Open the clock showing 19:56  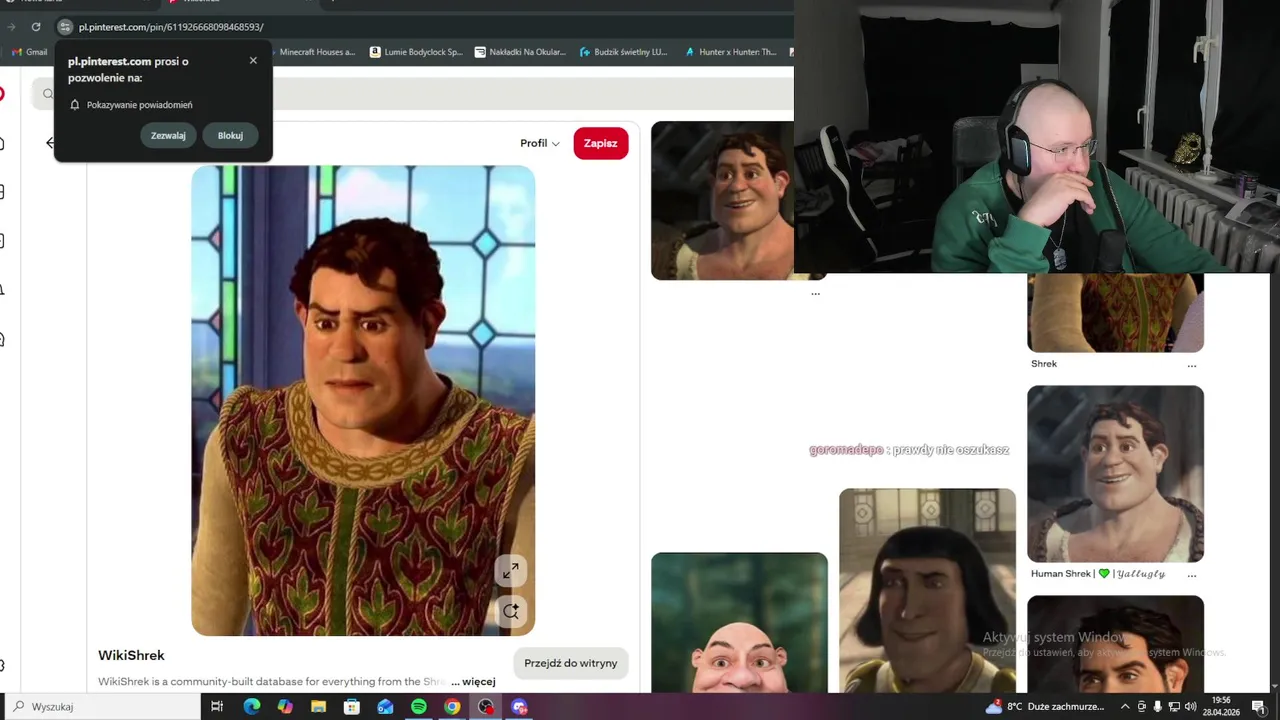(1221, 706)
